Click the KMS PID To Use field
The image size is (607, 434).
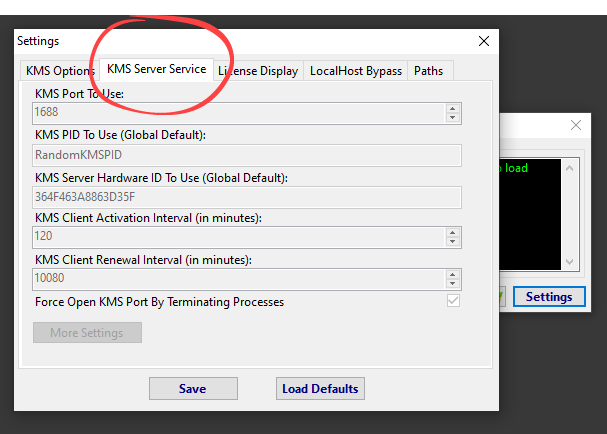coord(247,155)
